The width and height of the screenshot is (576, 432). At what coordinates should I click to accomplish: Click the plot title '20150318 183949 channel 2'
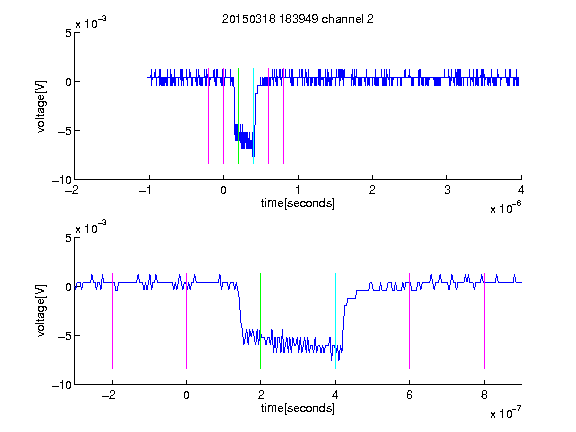pyautogui.click(x=298, y=19)
